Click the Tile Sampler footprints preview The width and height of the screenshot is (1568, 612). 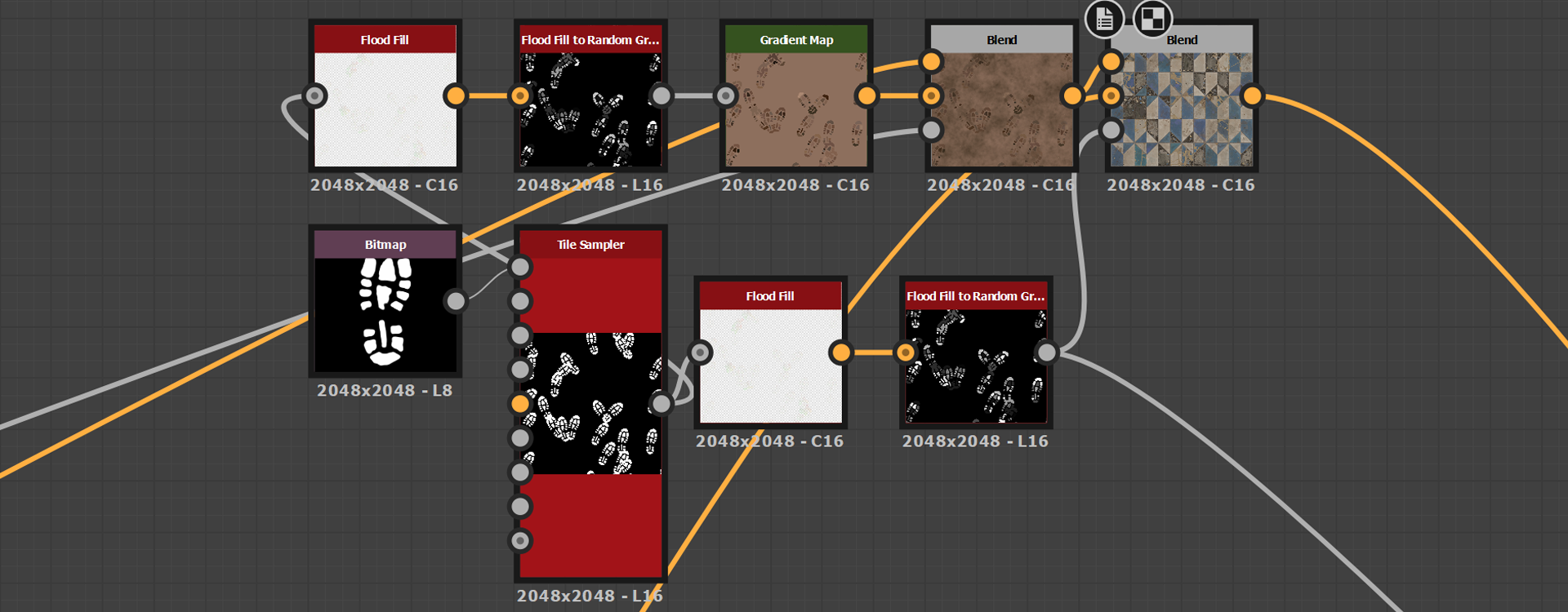[x=590, y=403]
